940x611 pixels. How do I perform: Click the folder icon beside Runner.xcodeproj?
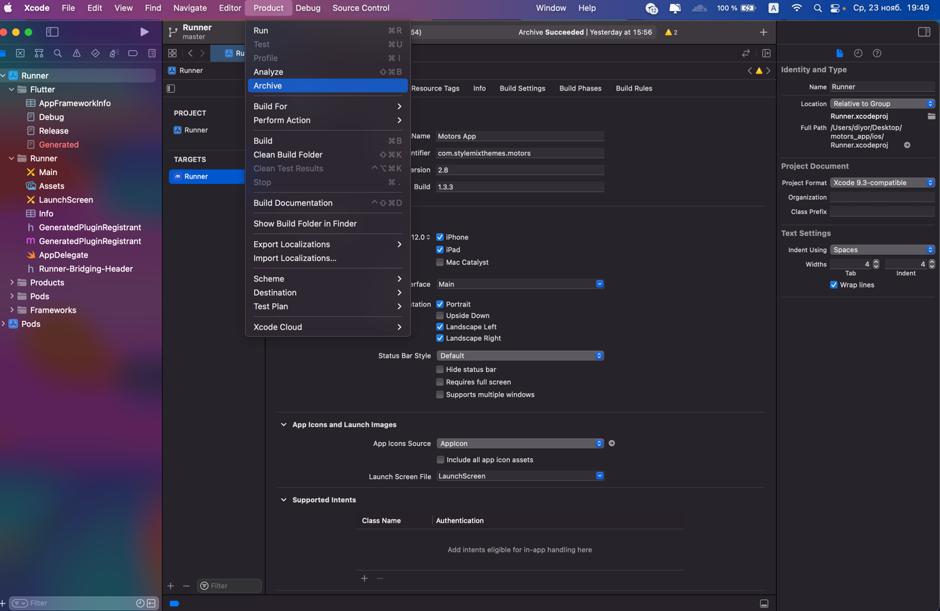931,116
